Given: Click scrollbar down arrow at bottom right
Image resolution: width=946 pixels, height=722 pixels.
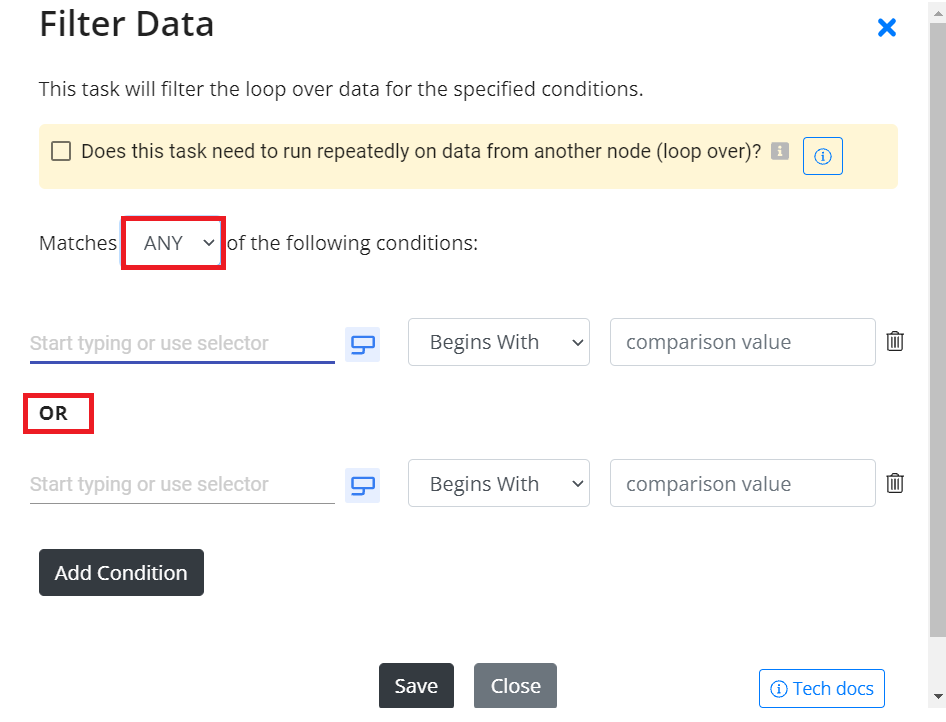Looking at the screenshot, I should pyautogui.click(x=938, y=697).
